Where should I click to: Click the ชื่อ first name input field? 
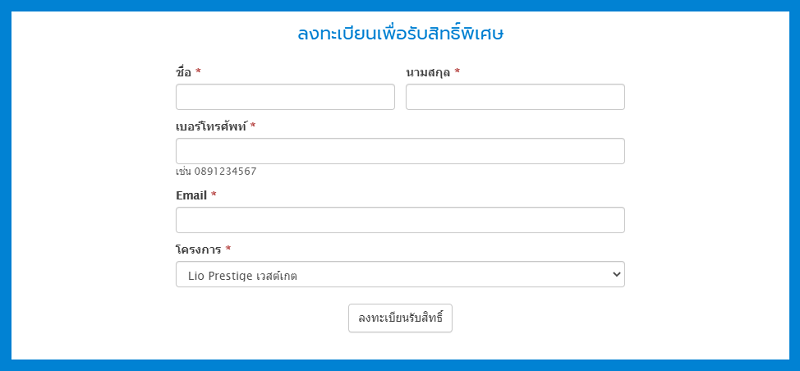pyautogui.click(x=285, y=97)
